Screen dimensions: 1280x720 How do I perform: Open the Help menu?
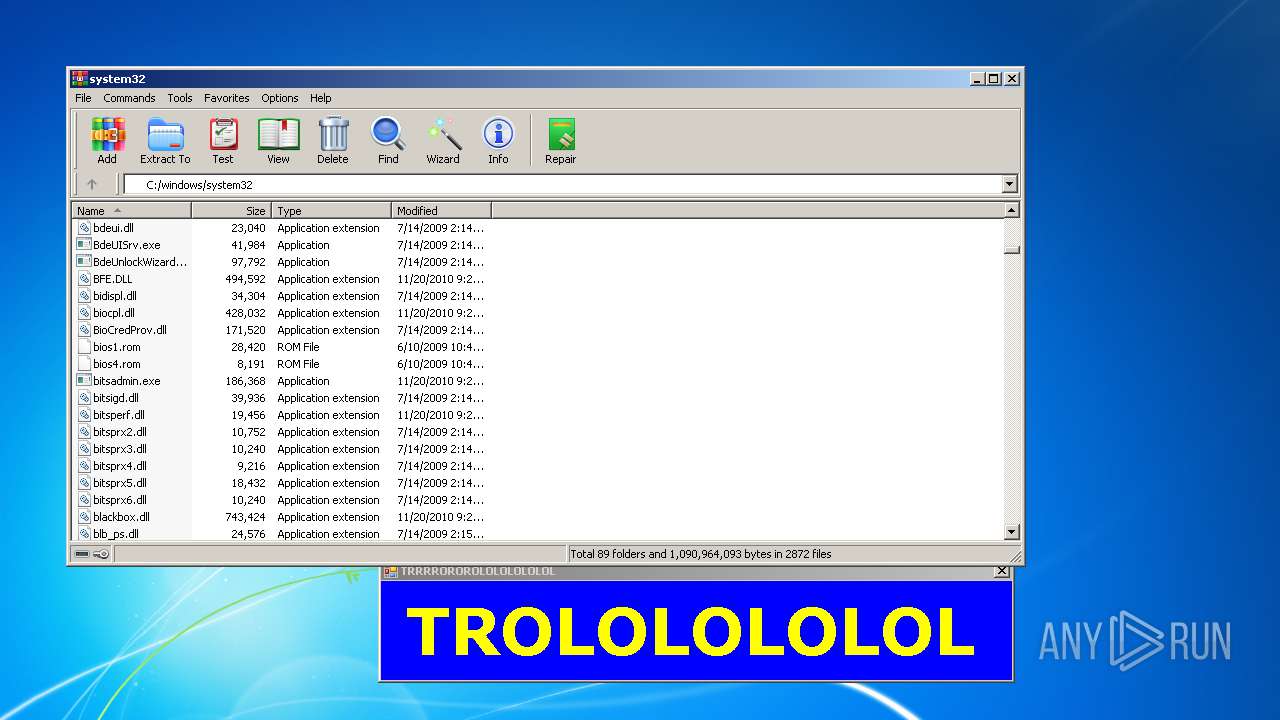tap(320, 98)
